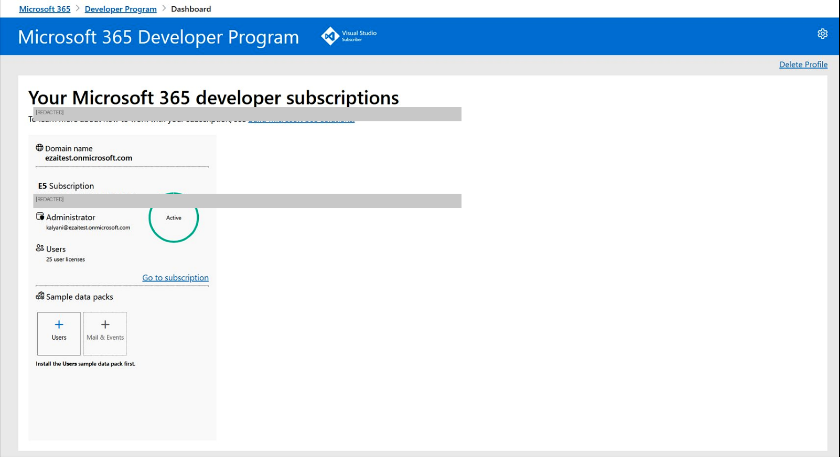Open the Go to subscription link
The height and width of the screenshot is (457, 840).
point(175,278)
